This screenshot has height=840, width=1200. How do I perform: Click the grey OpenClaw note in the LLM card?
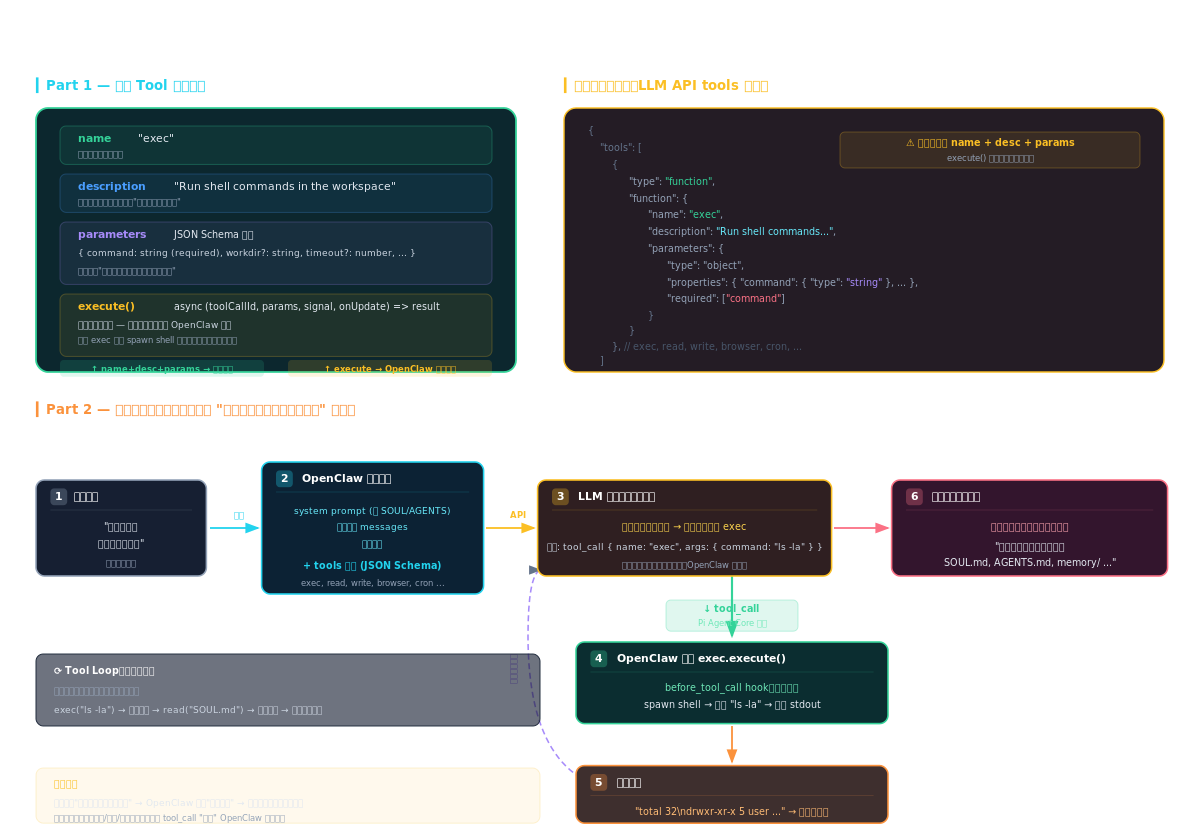click(x=685, y=565)
